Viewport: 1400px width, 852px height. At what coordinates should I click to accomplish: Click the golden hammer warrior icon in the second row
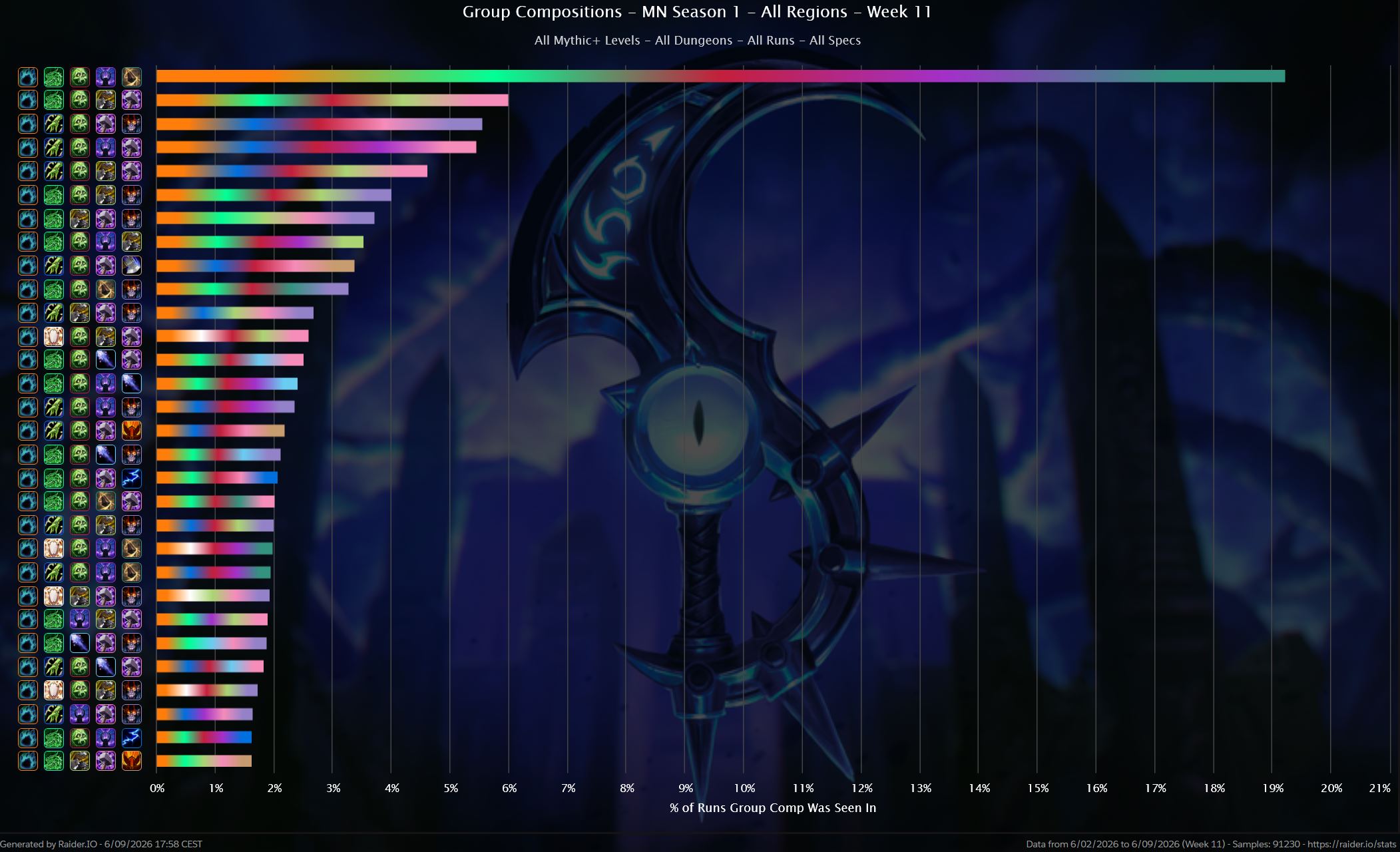[106, 100]
